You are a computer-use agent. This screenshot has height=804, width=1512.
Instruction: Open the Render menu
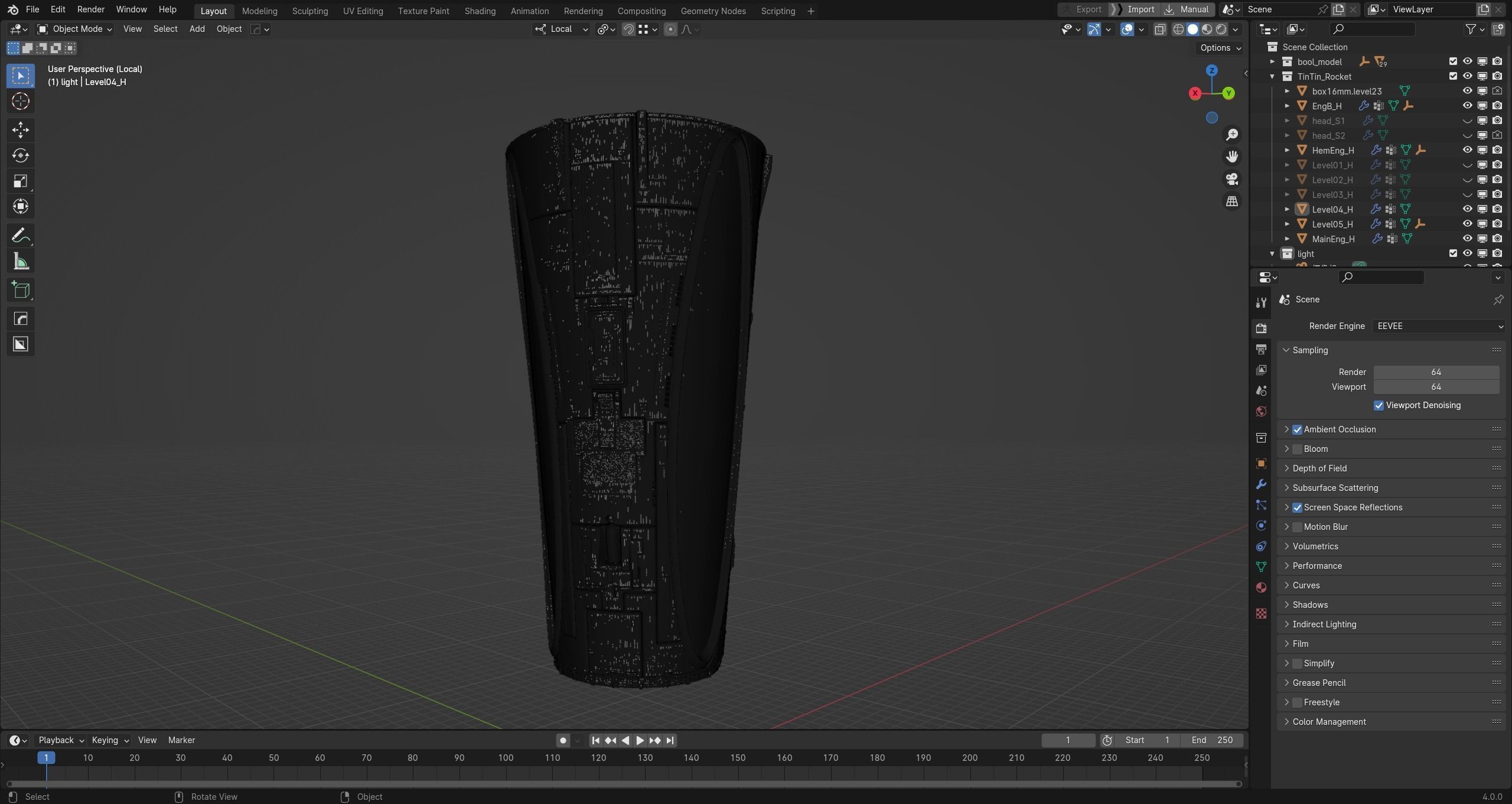(90, 9)
